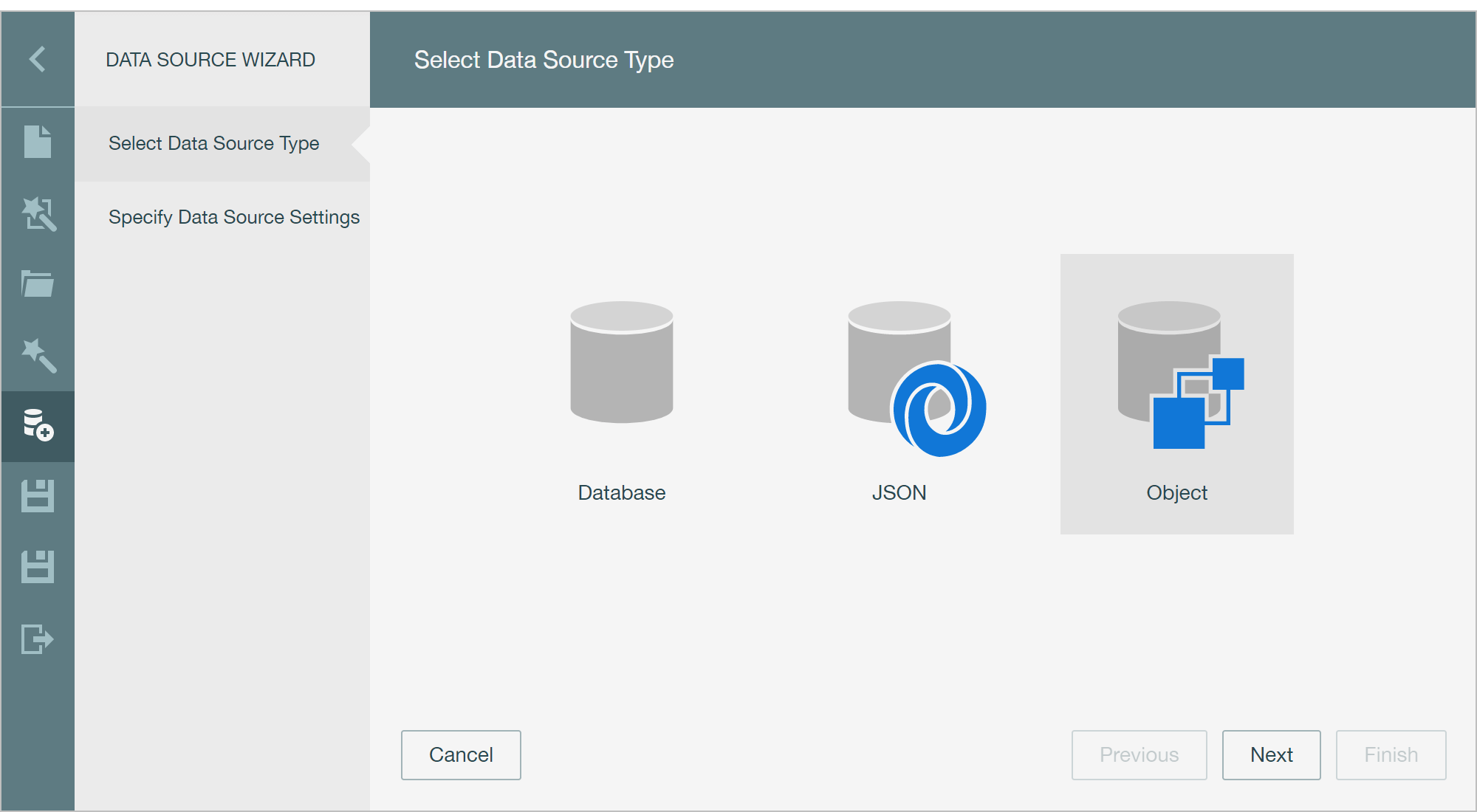Click the Next button
The height and width of the screenshot is (812, 1477).
(1271, 754)
